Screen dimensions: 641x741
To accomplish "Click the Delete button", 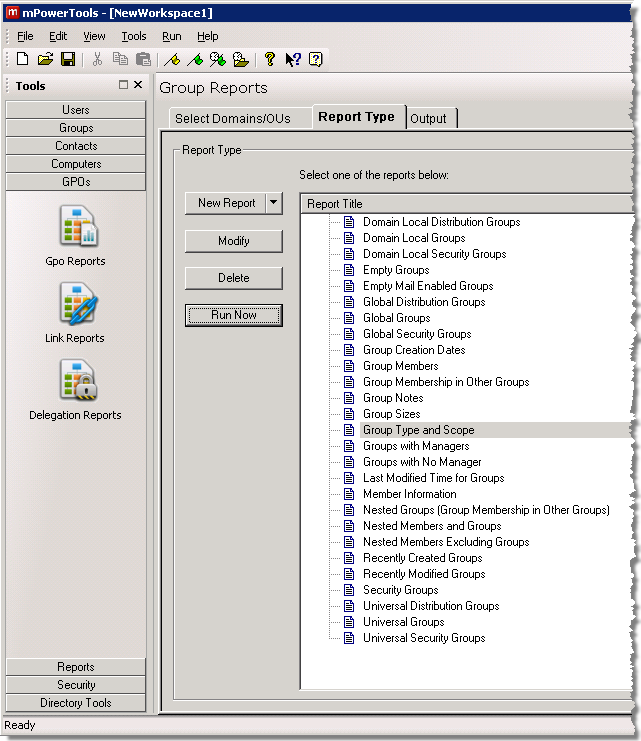I will pyautogui.click(x=234, y=278).
